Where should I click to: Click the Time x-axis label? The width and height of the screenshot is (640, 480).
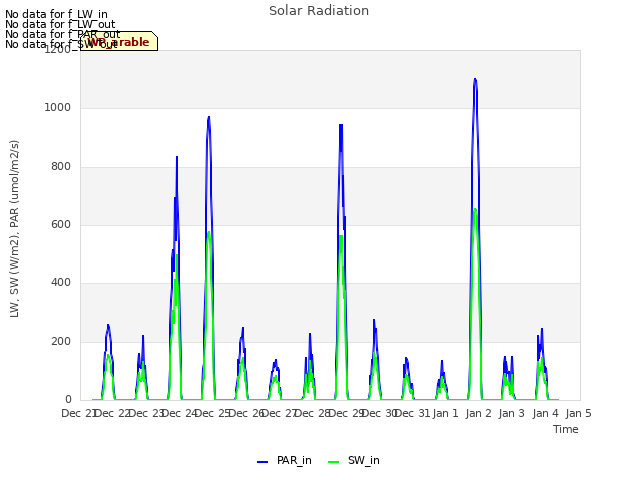click(x=566, y=429)
